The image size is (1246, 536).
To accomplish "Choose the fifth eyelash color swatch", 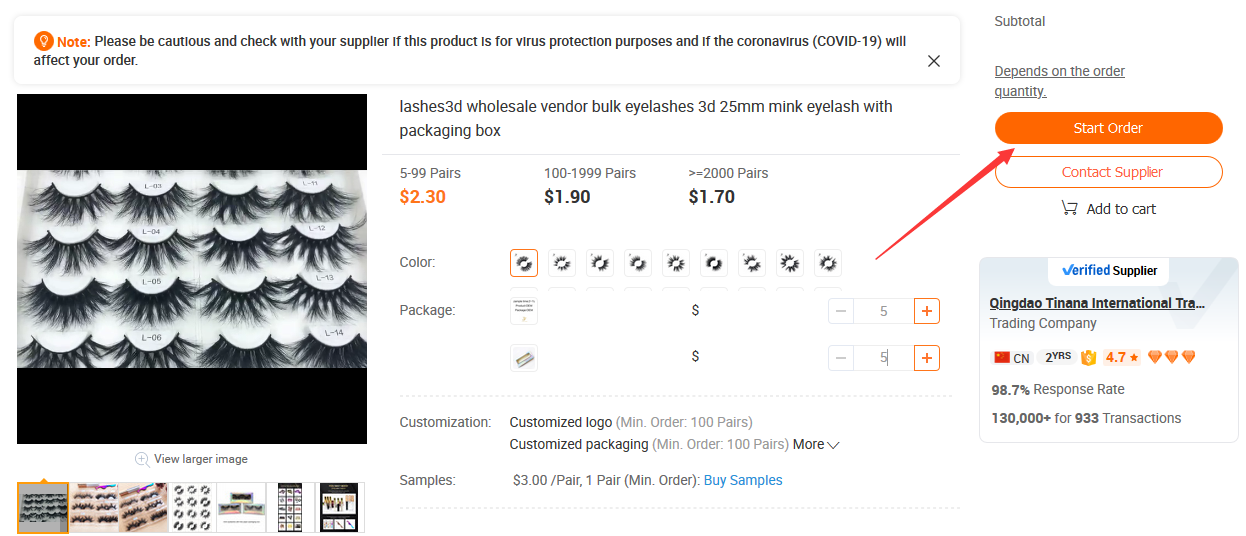I will pyautogui.click(x=676, y=263).
